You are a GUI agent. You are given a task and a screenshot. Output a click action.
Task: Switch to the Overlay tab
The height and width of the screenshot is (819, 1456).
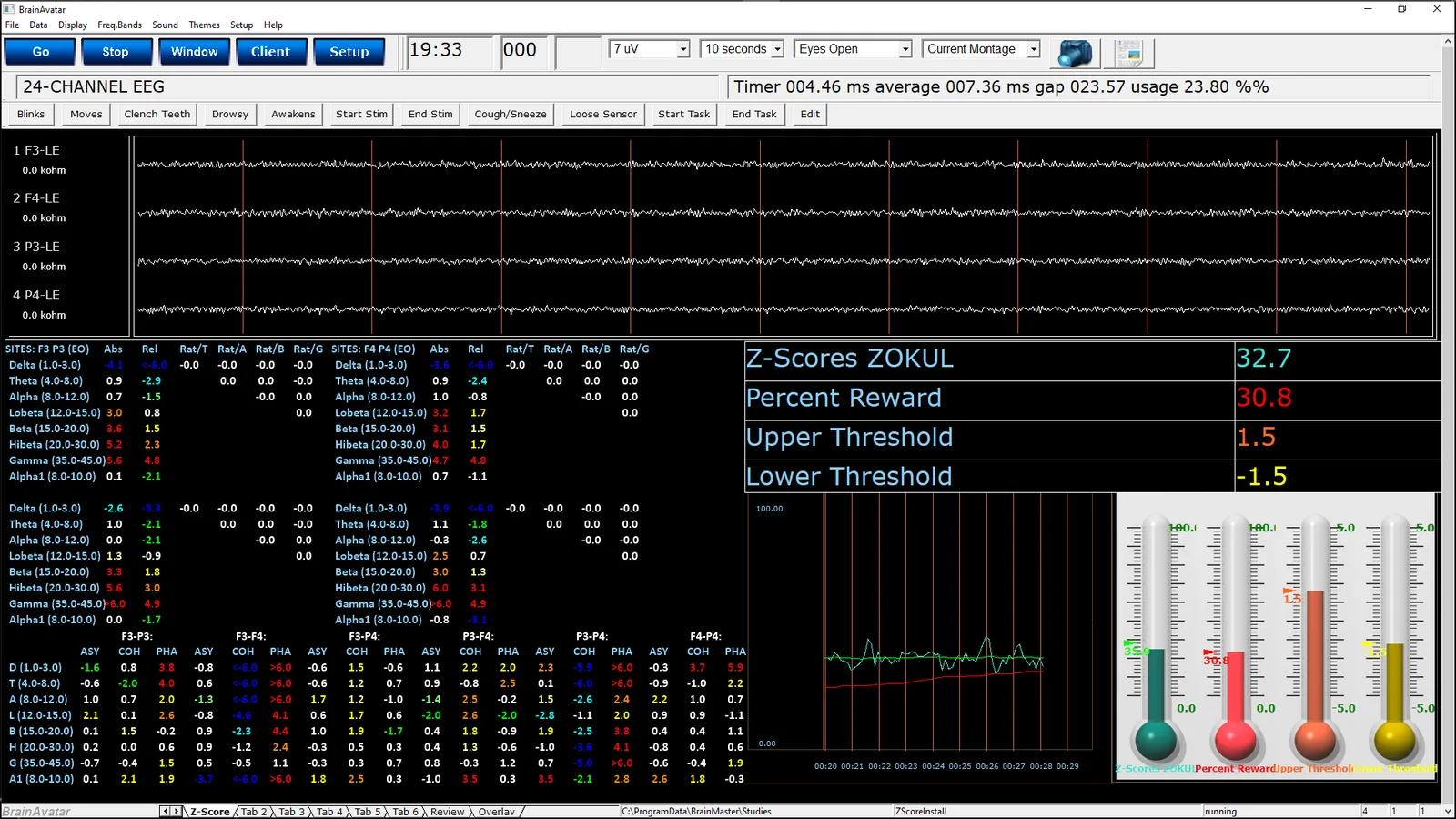(x=496, y=812)
